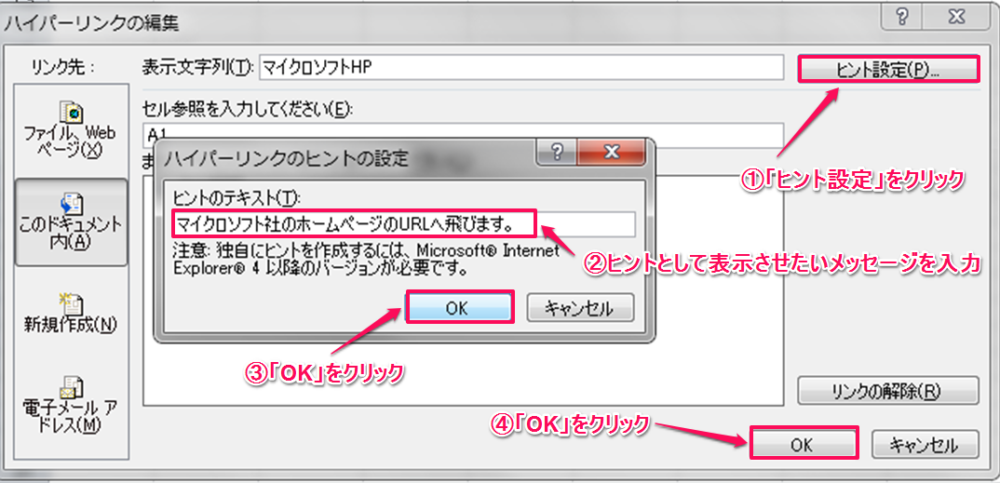Click the ヒント設定 button
This screenshot has width=1000, height=483.
(x=888, y=68)
